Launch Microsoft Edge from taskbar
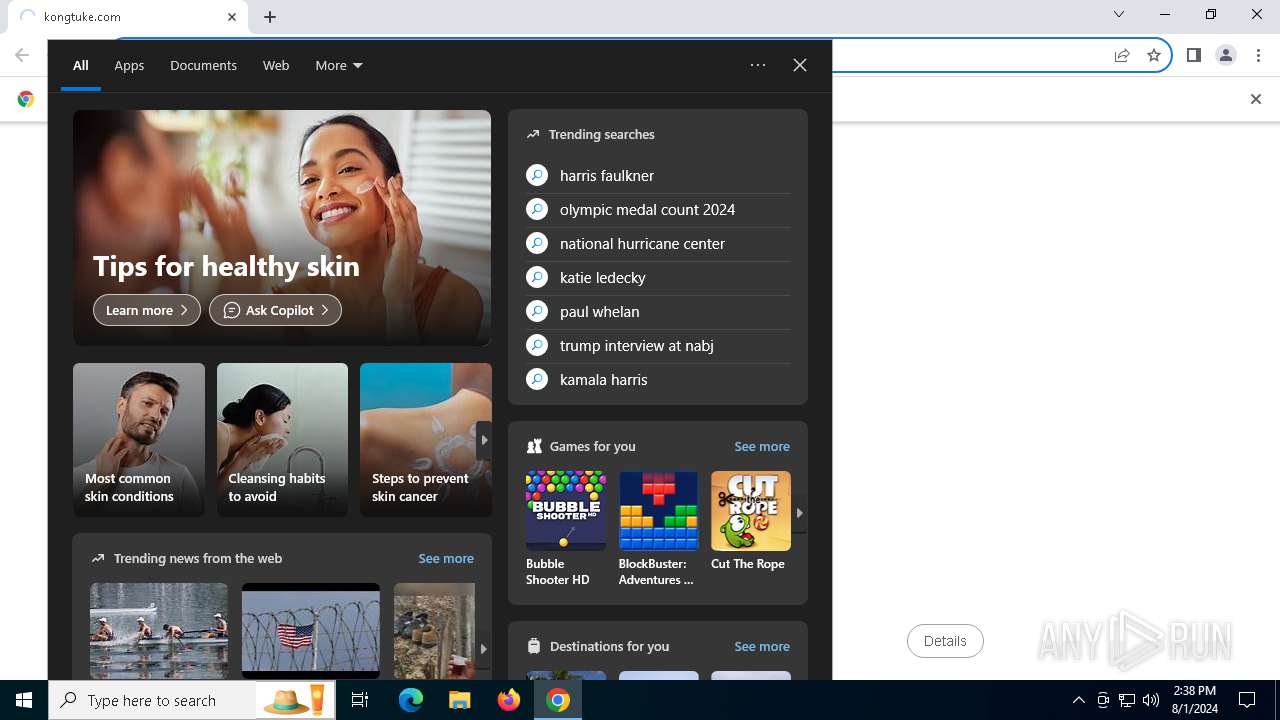Viewport: 1280px width, 720px height. [x=411, y=700]
